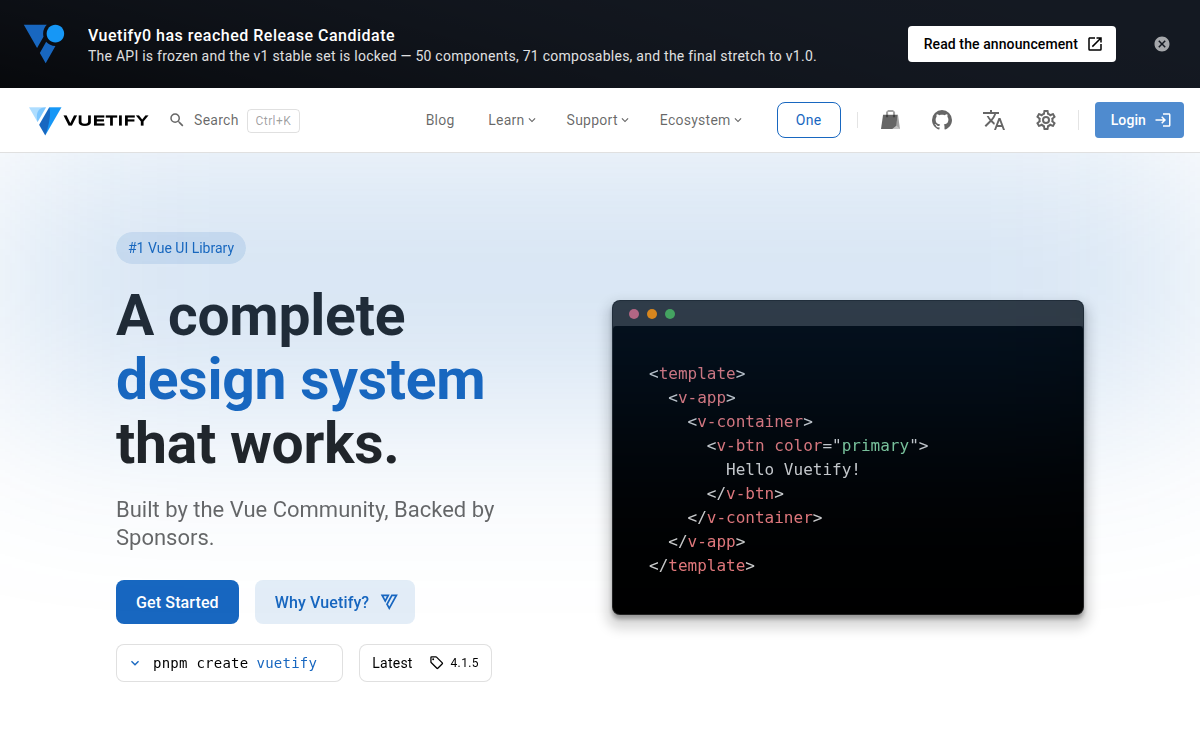Click the "Vuetify0 has reached Release Candidate" title
Image resolution: width=1200 pixels, height=750 pixels.
[x=241, y=35]
